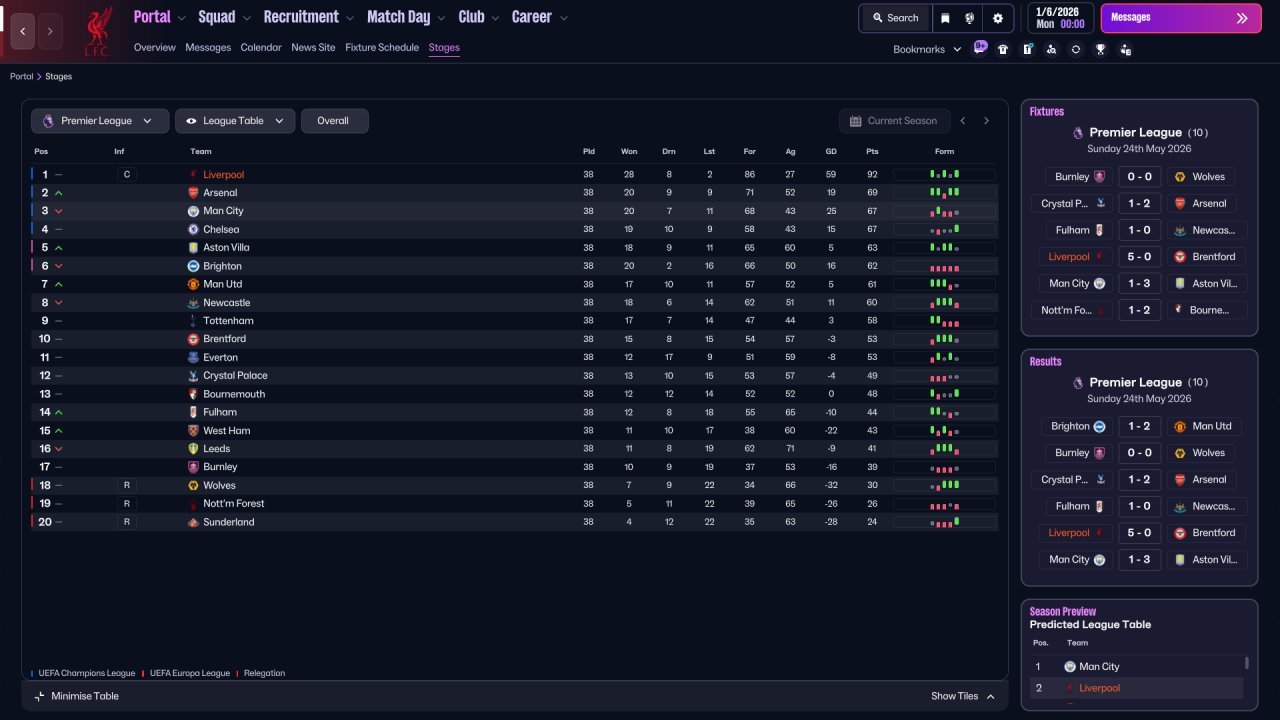Expand the Premier League competition dropdown
This screenshot has height=720, width=1280.
click(99, 121)
